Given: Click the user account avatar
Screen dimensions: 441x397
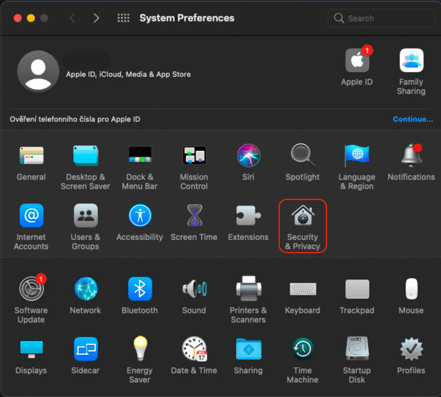Looking at the screenshot, I should tap(38, 71).
